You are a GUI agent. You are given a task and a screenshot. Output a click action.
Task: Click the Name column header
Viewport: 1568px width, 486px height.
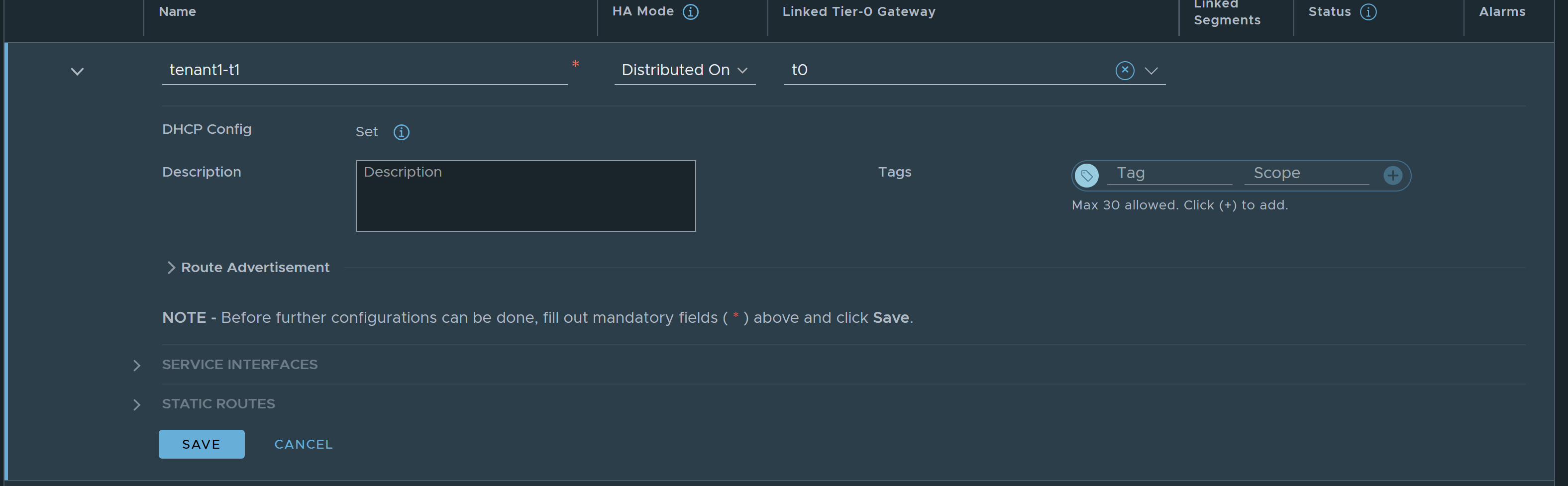tap(177, 11)
